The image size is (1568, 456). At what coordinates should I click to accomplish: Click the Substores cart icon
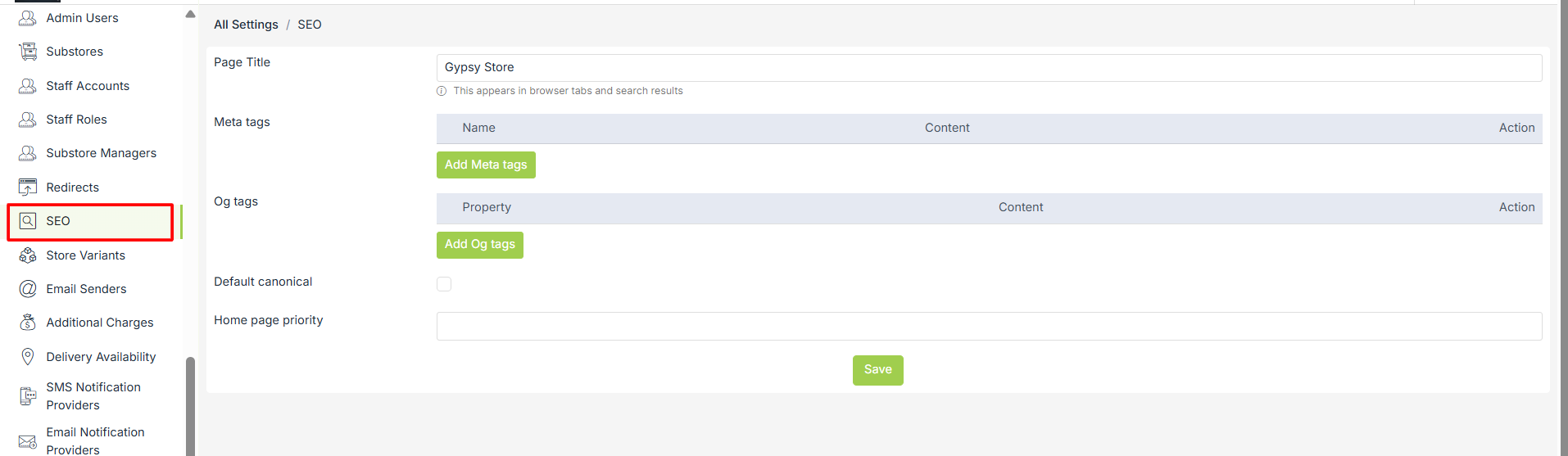click(28, 52)
